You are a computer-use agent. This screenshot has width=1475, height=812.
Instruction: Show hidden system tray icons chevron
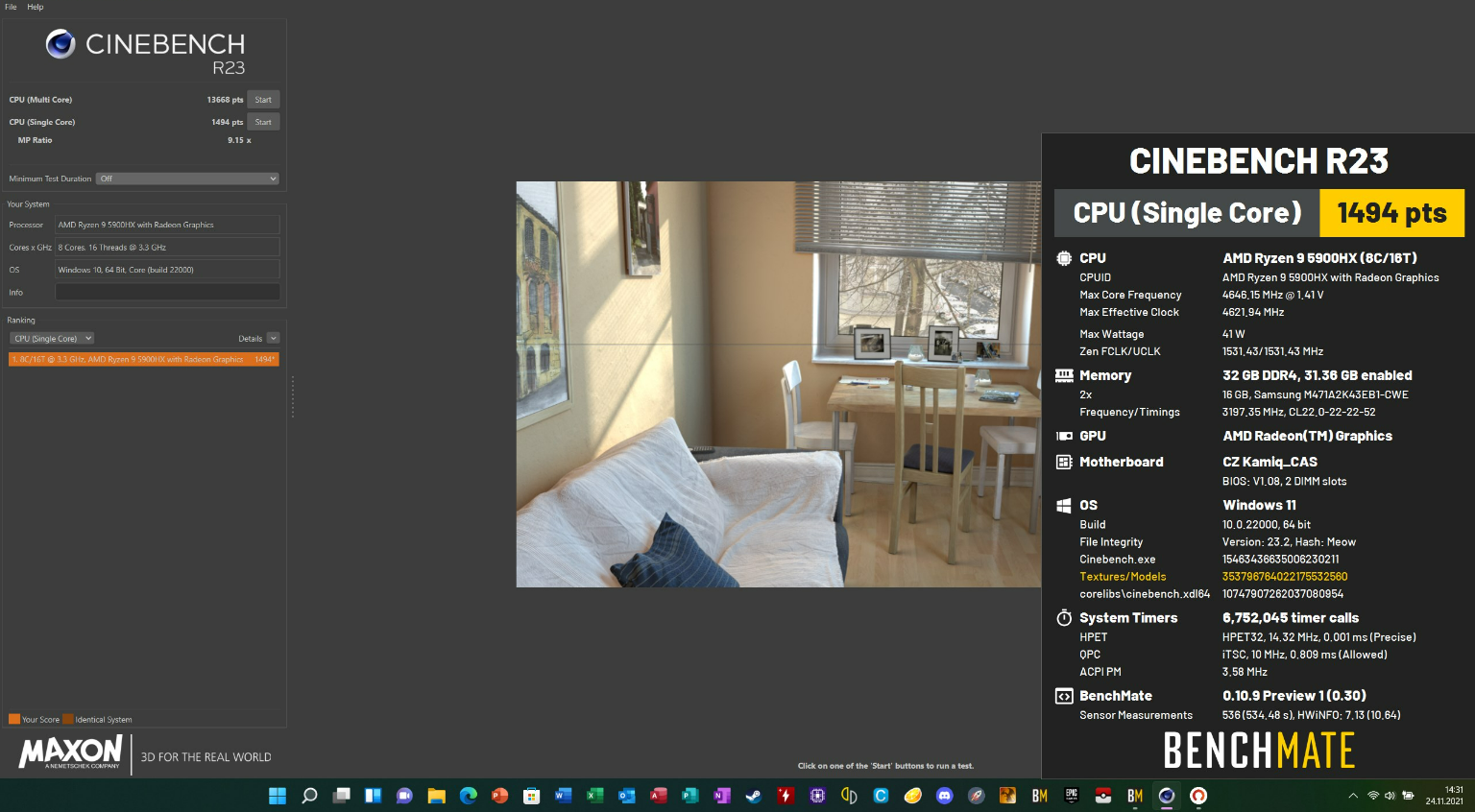click(1353, 796)
